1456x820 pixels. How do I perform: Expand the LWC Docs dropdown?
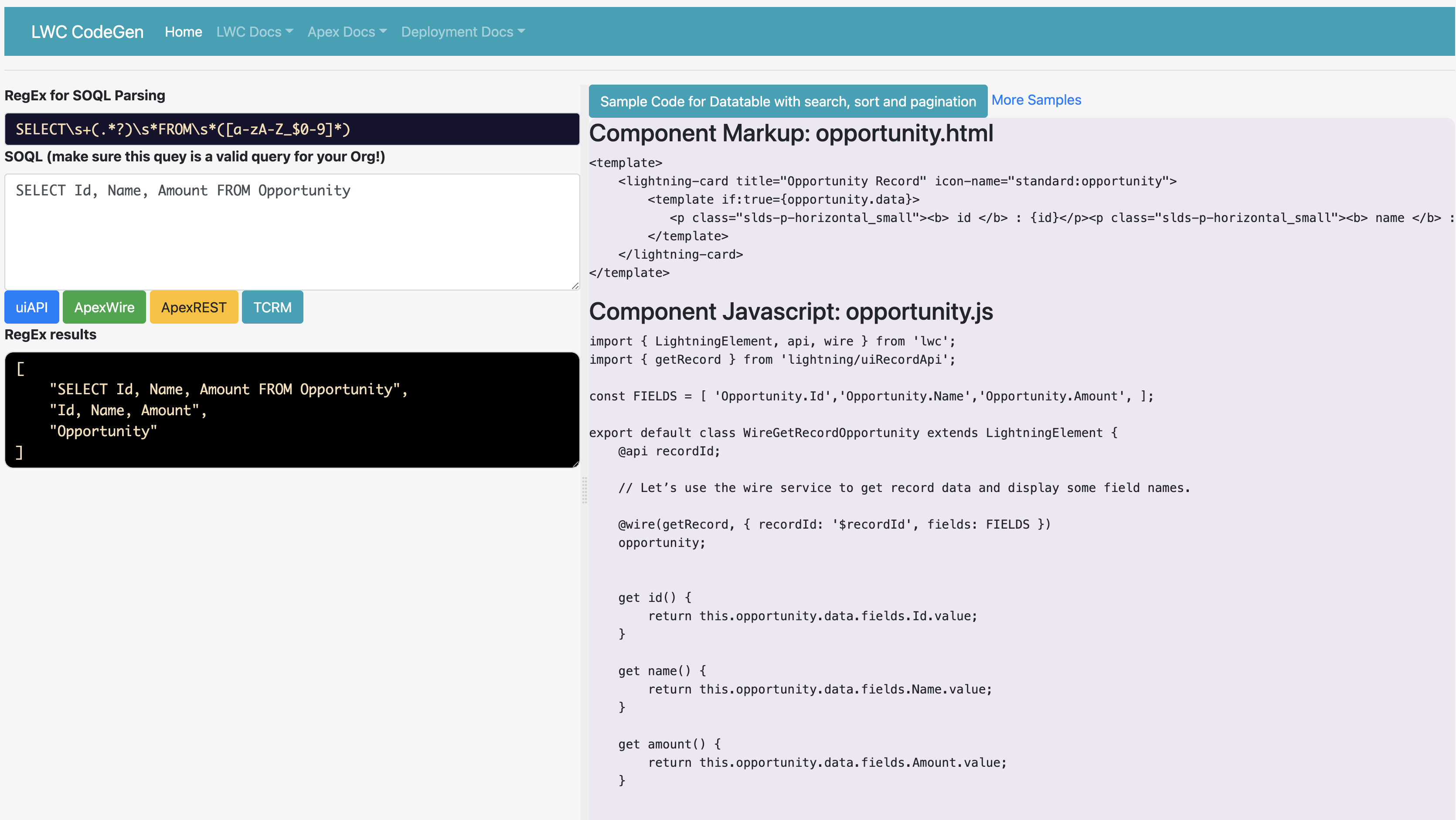(x=254, y=32)
